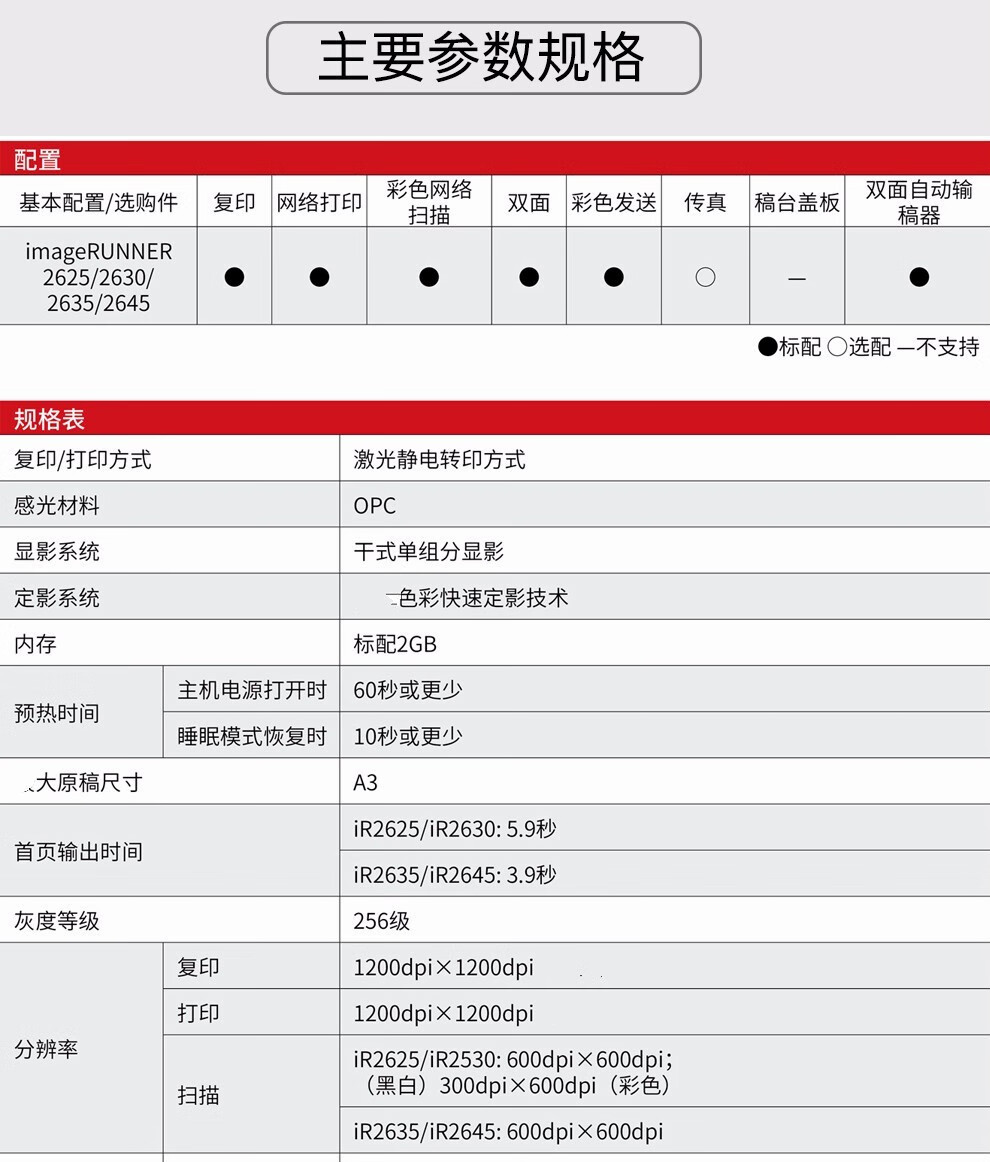Click the 主机电源打开时 sub-label
Image resolution: width=990 pixels, height=1162 pixels.
252,690
